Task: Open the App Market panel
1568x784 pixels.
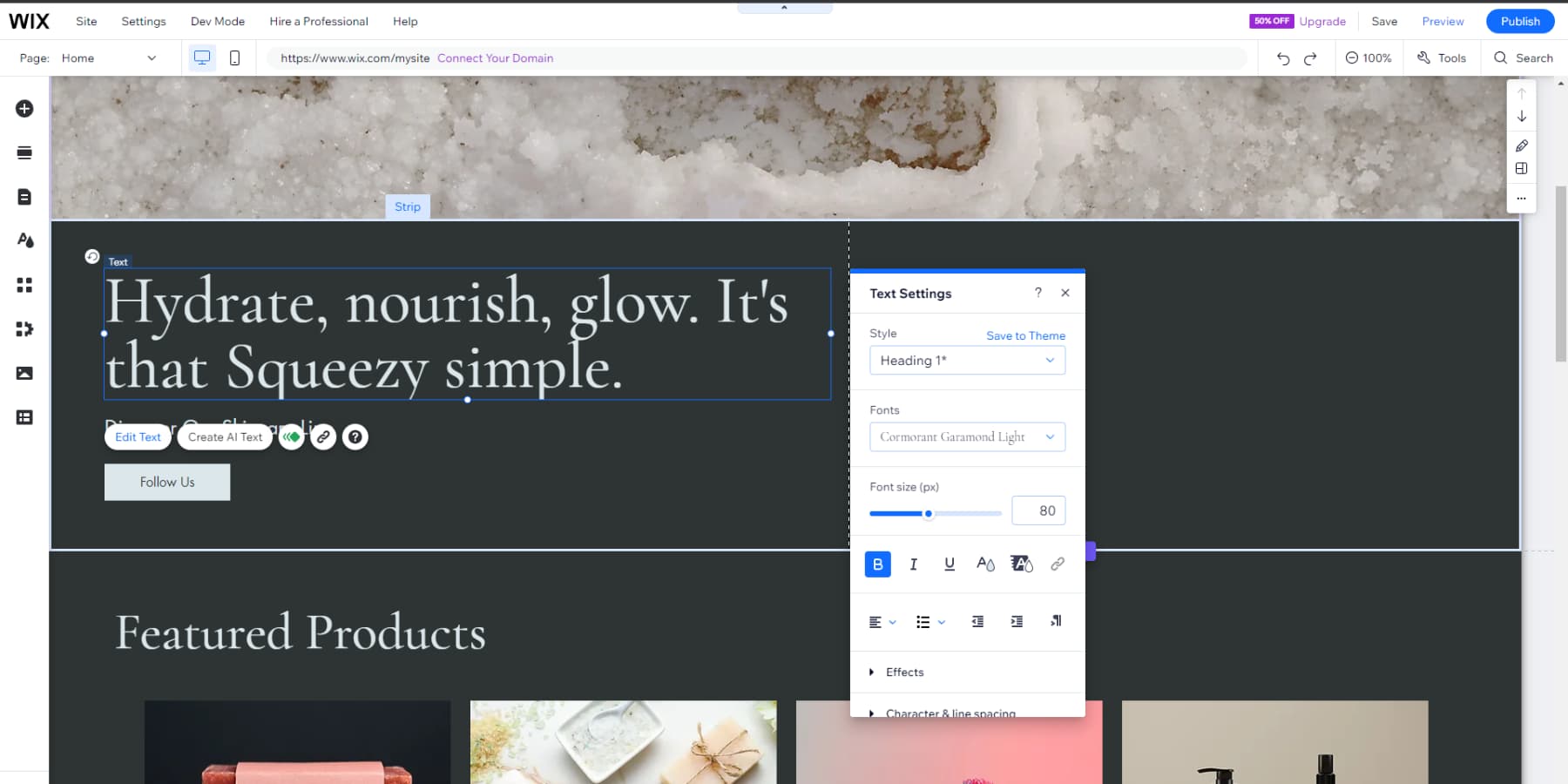Action: click(x=24, y=285)
